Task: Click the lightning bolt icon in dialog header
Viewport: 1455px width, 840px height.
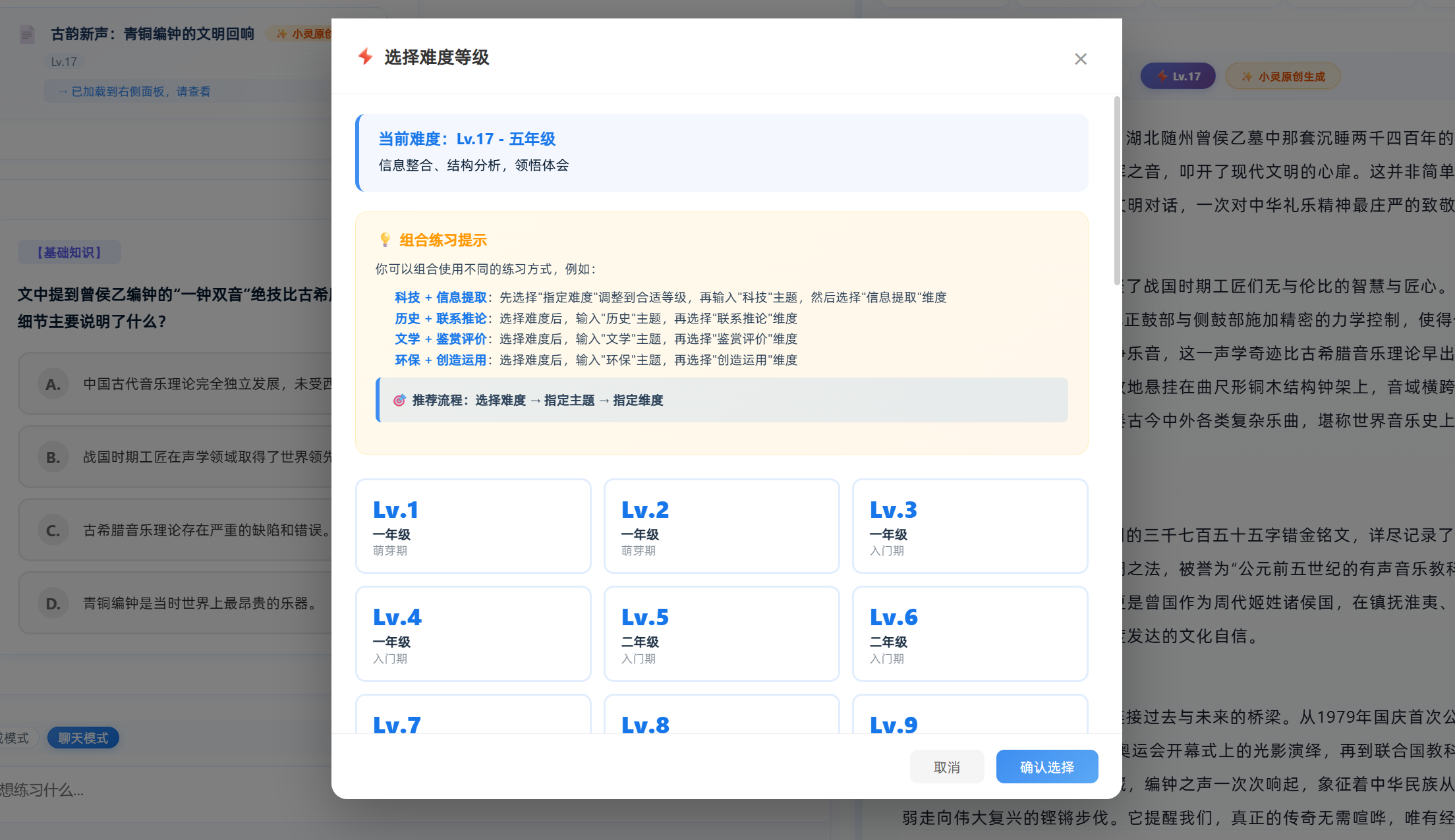Action: point(365,57)
